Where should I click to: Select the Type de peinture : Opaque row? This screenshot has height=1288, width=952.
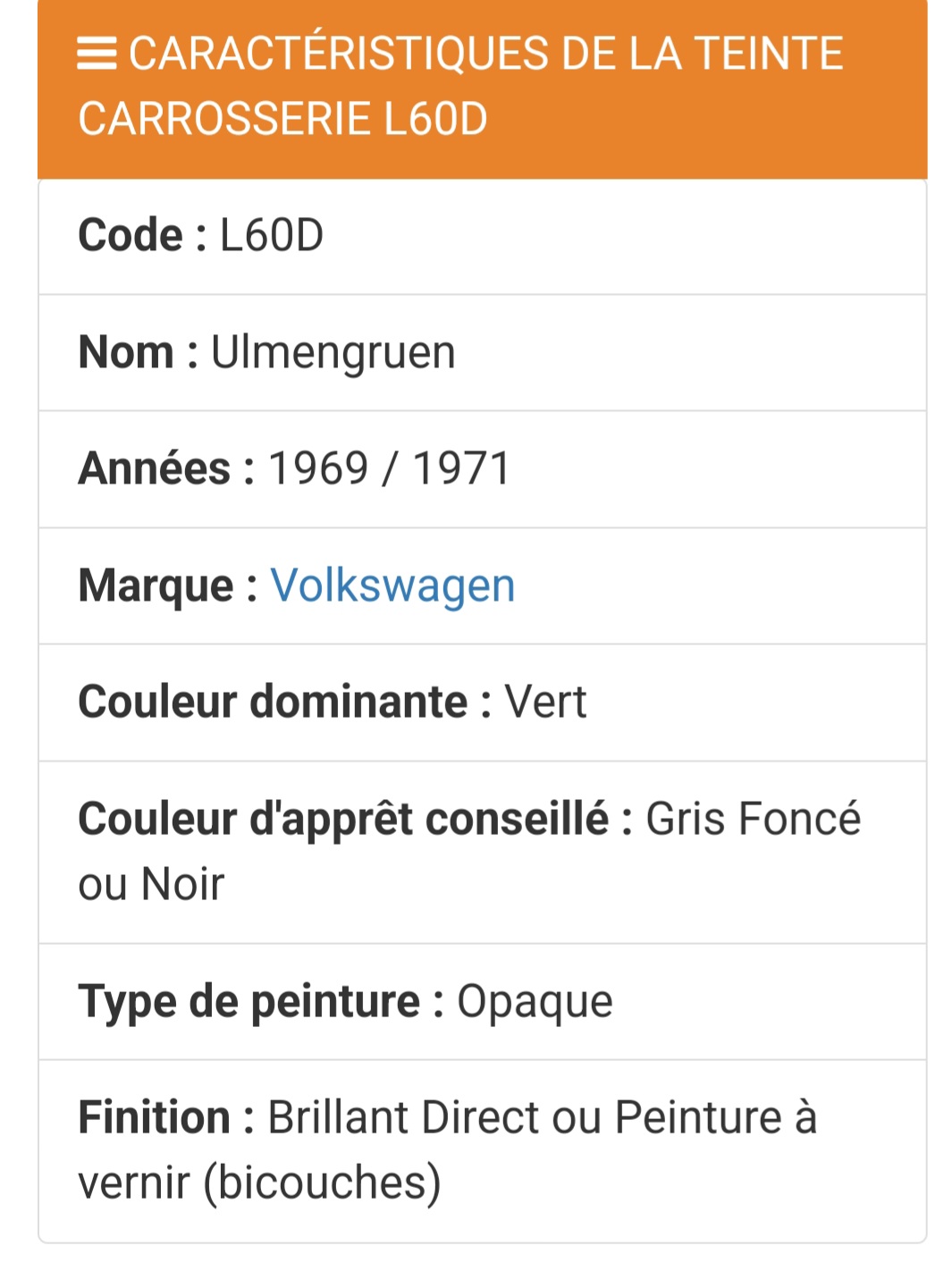482,1001
